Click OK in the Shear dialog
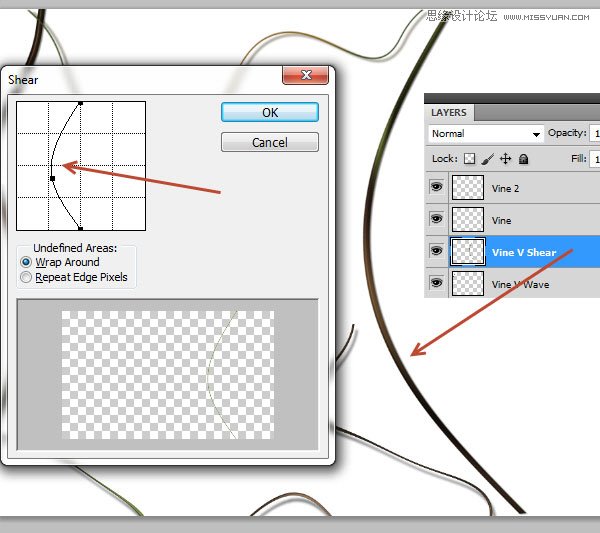Image resolution: width=600 pixels, height=533 pixels. click(270, 112)
